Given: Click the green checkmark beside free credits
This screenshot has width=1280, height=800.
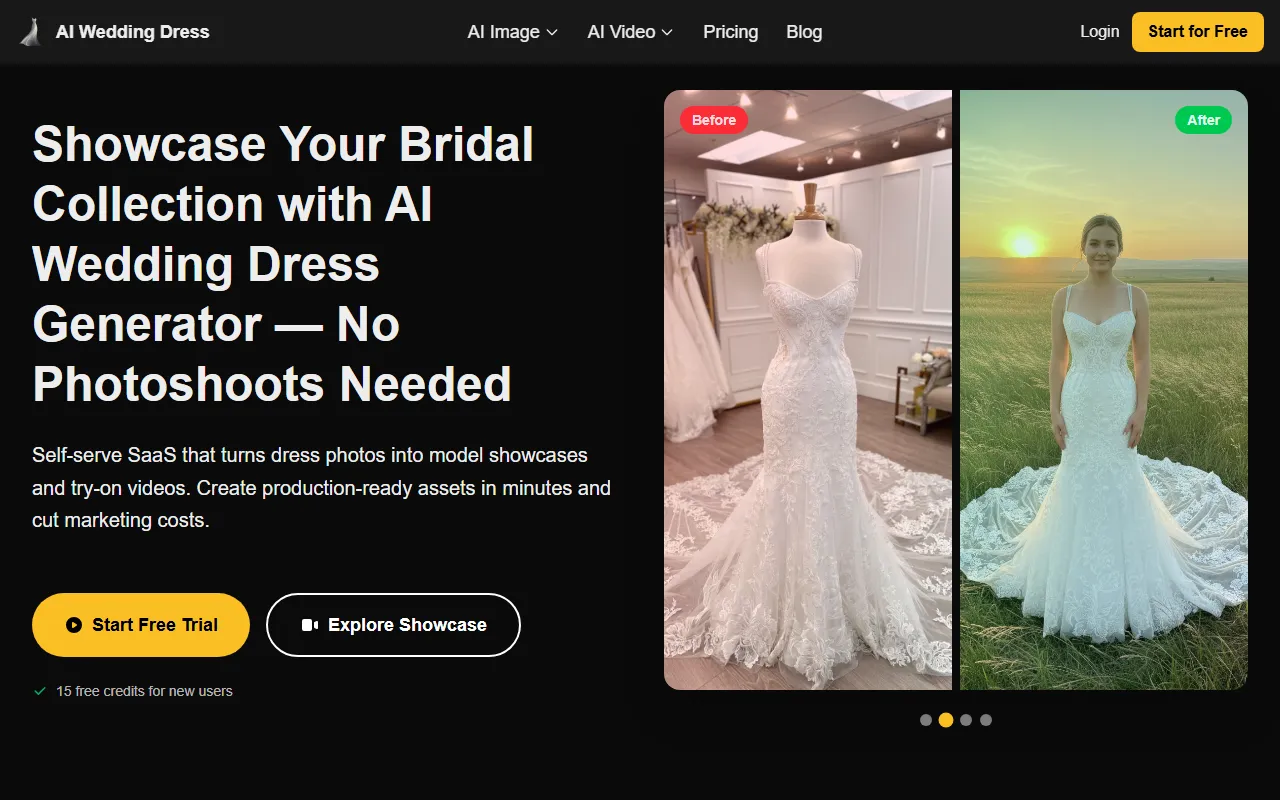Looking at the screenshot, I should point(40,691).
